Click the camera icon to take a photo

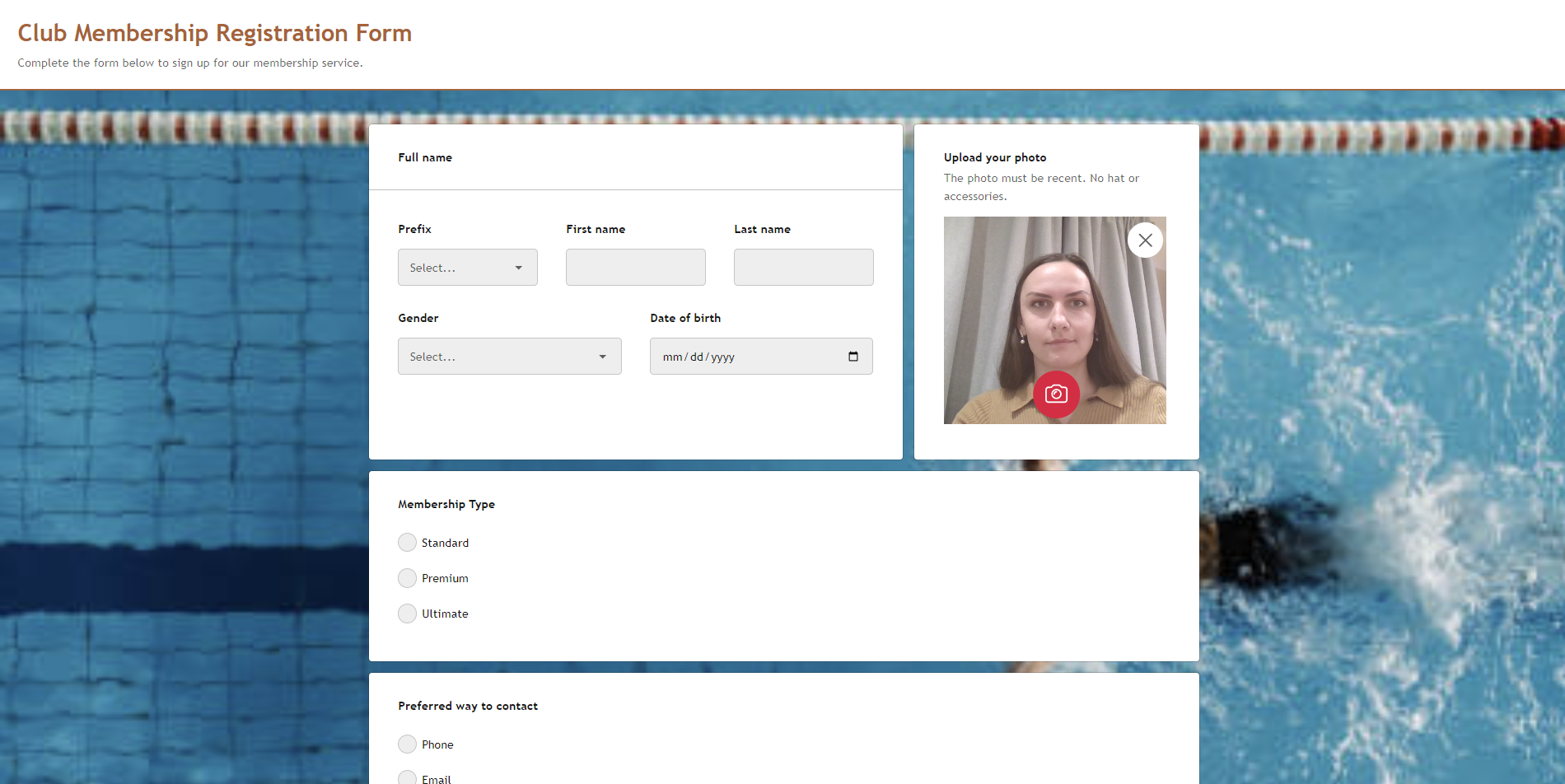[1056, 394]
